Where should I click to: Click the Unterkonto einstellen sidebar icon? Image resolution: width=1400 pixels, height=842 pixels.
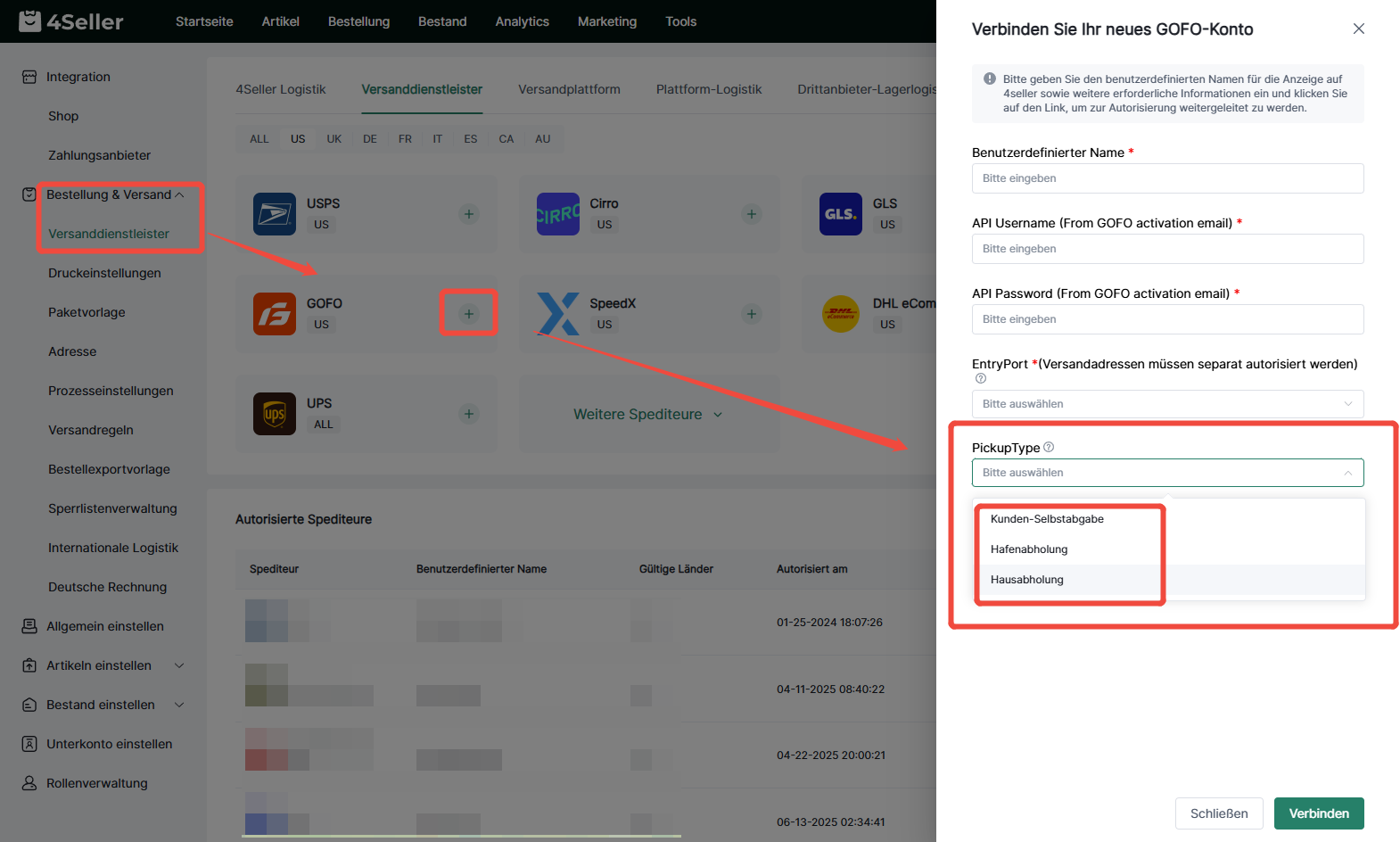click(x=29, y=744)
